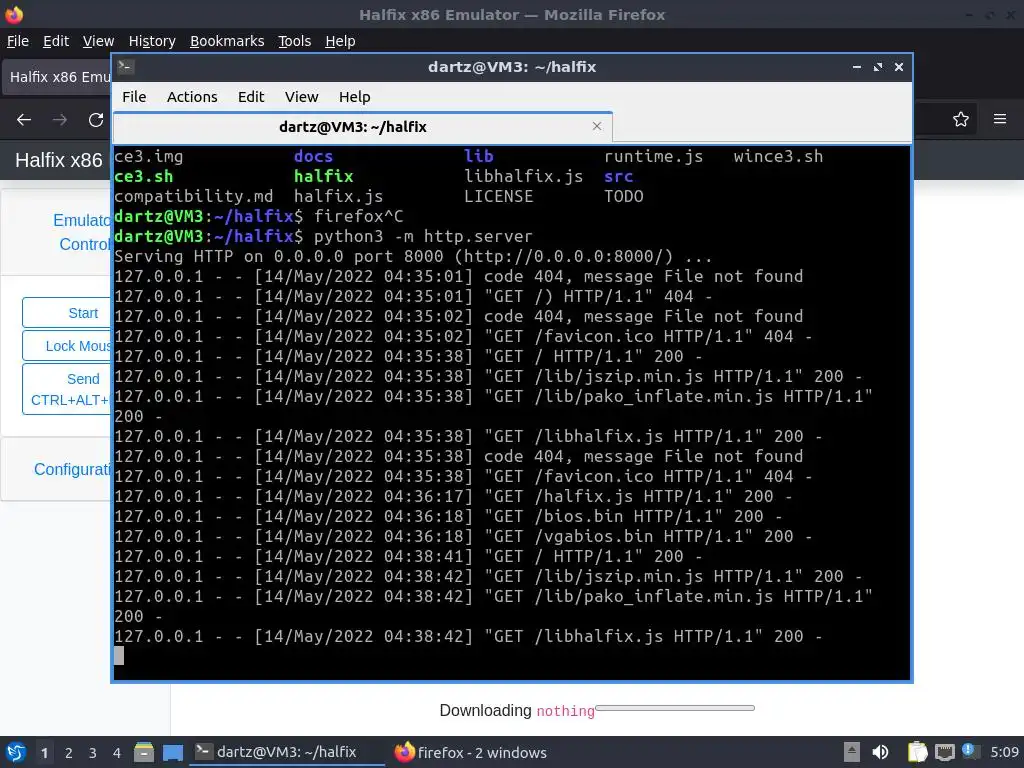
Task: Click the 'GET /bios.bin' log line
Action: tap(448, 516)
